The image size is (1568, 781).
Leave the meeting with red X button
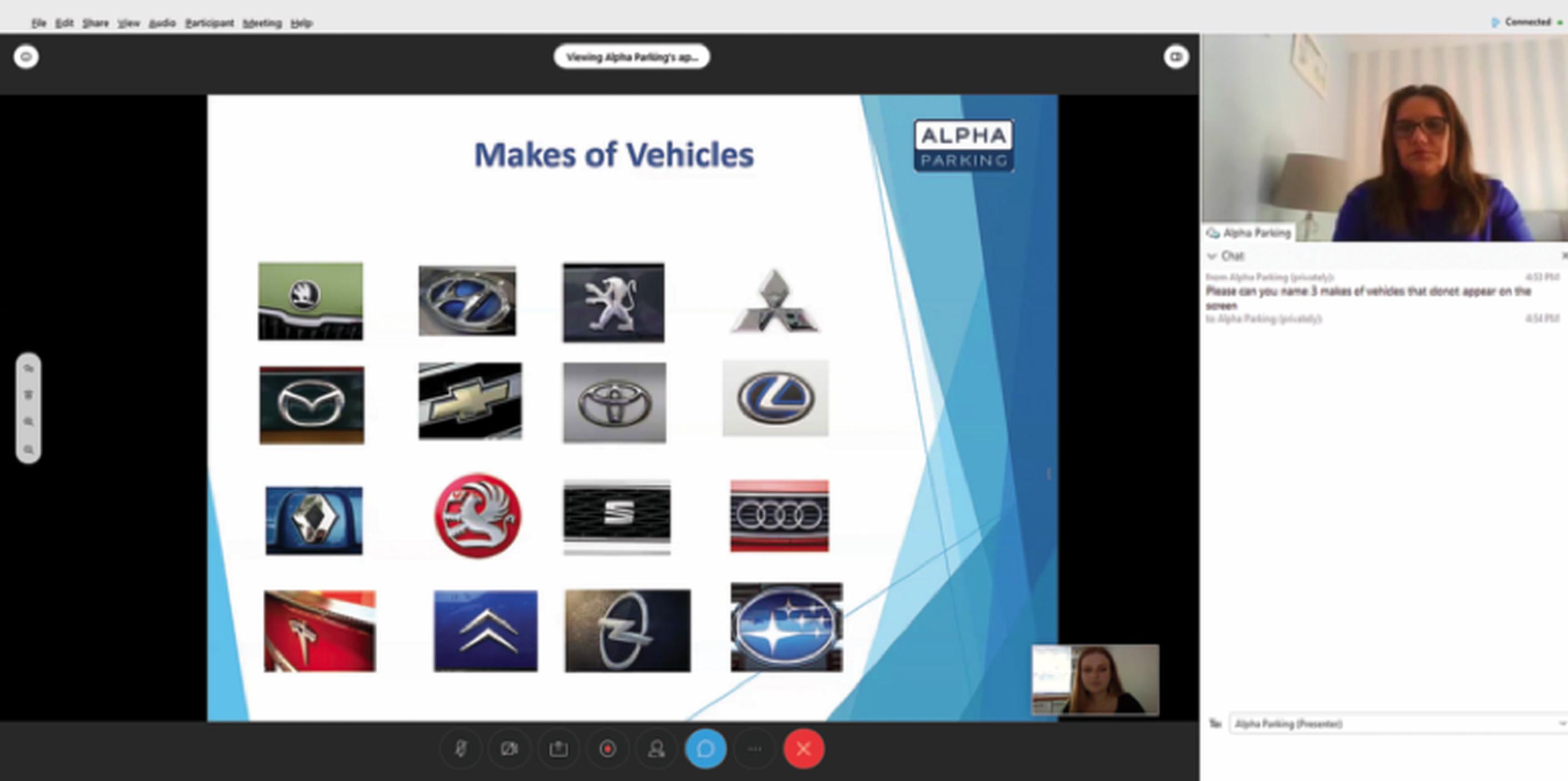[804, 749]
